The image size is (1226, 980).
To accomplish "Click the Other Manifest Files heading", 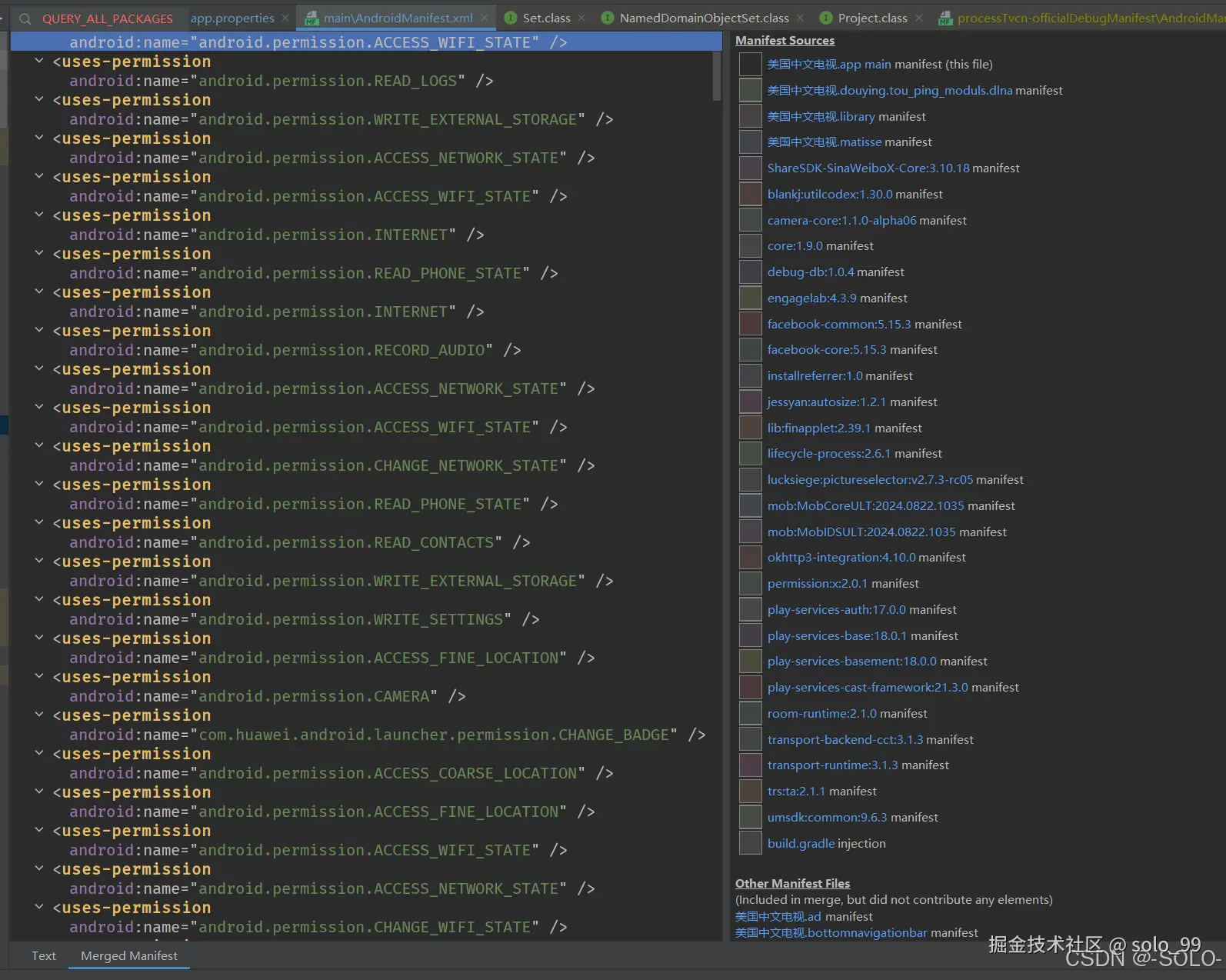I will pos(792,883).
